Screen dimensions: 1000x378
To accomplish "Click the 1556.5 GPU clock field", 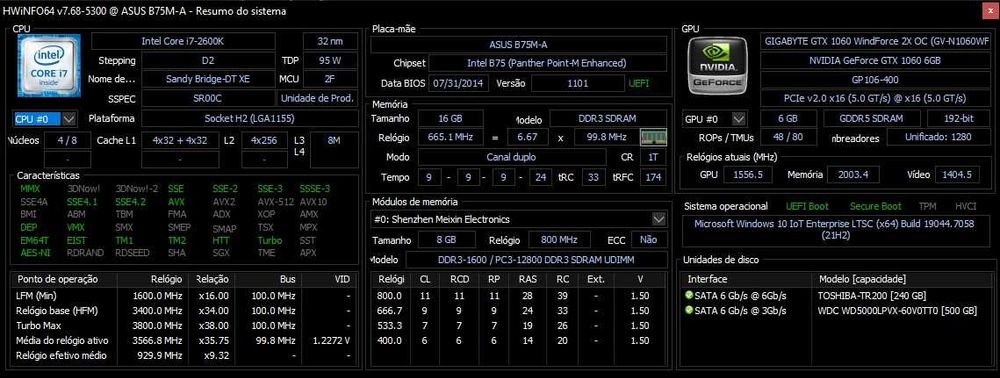I will point(749,175).
